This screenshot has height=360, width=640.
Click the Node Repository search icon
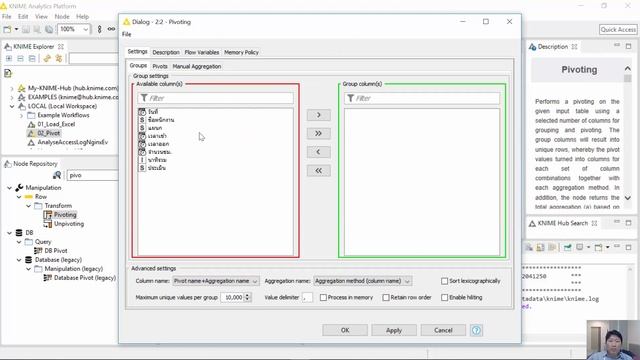57,175
